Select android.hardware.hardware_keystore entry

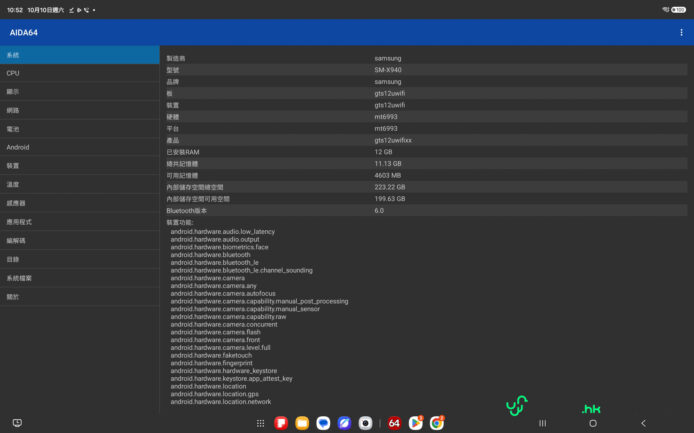tap(224, 371)
